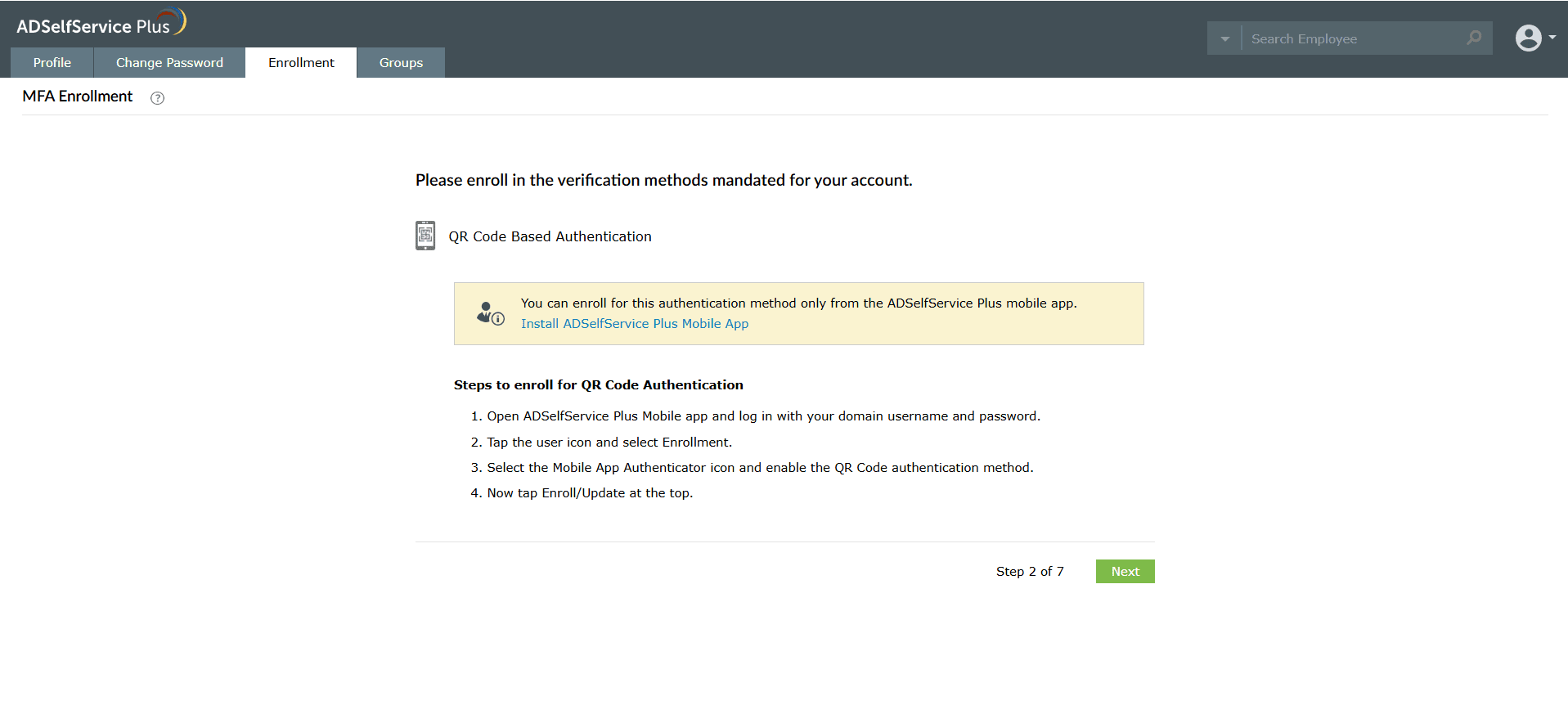
Task: Click the Step 2 of 7 text
Action: 1030,571
